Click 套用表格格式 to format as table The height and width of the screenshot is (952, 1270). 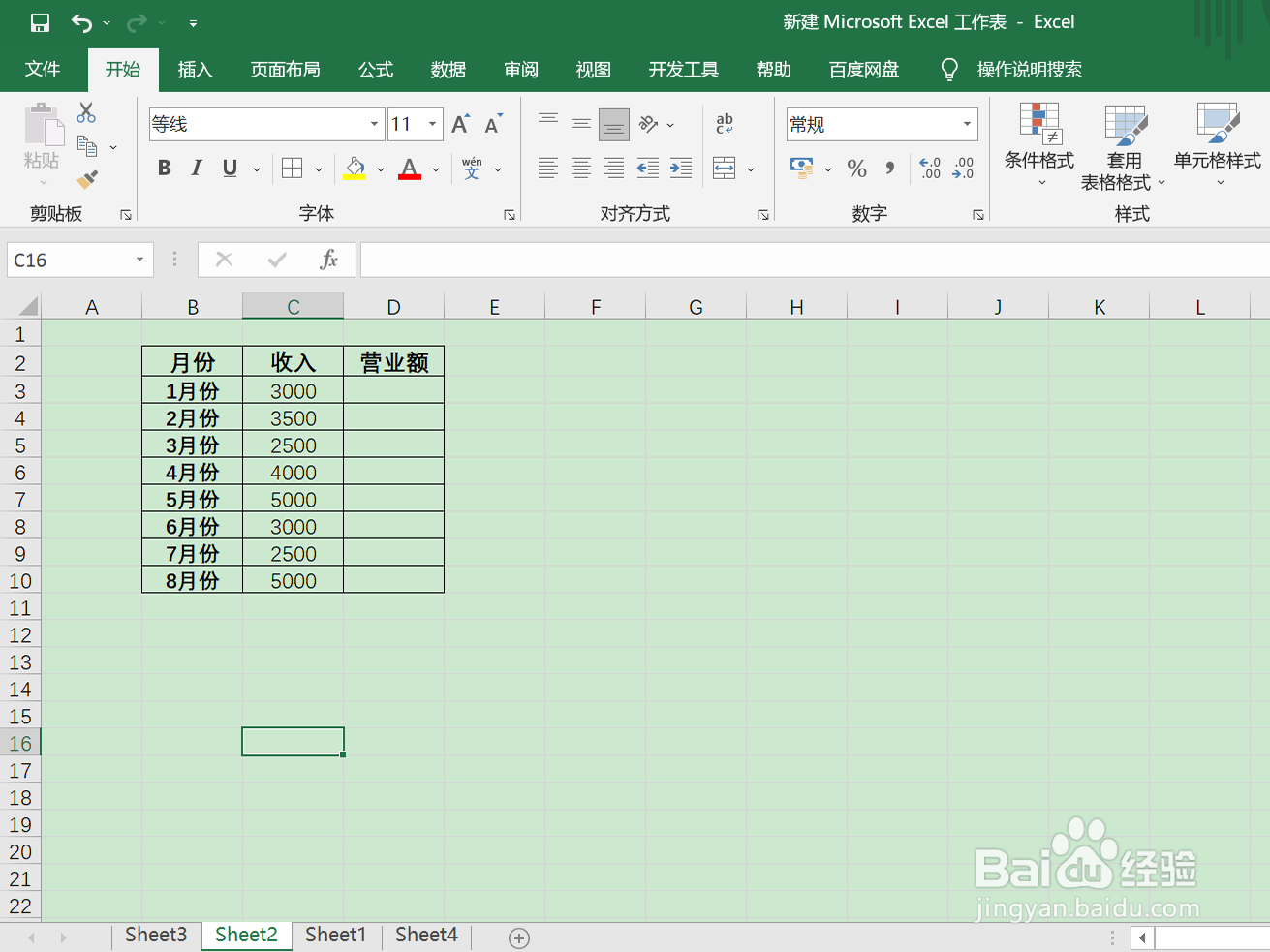[1124, 147]
